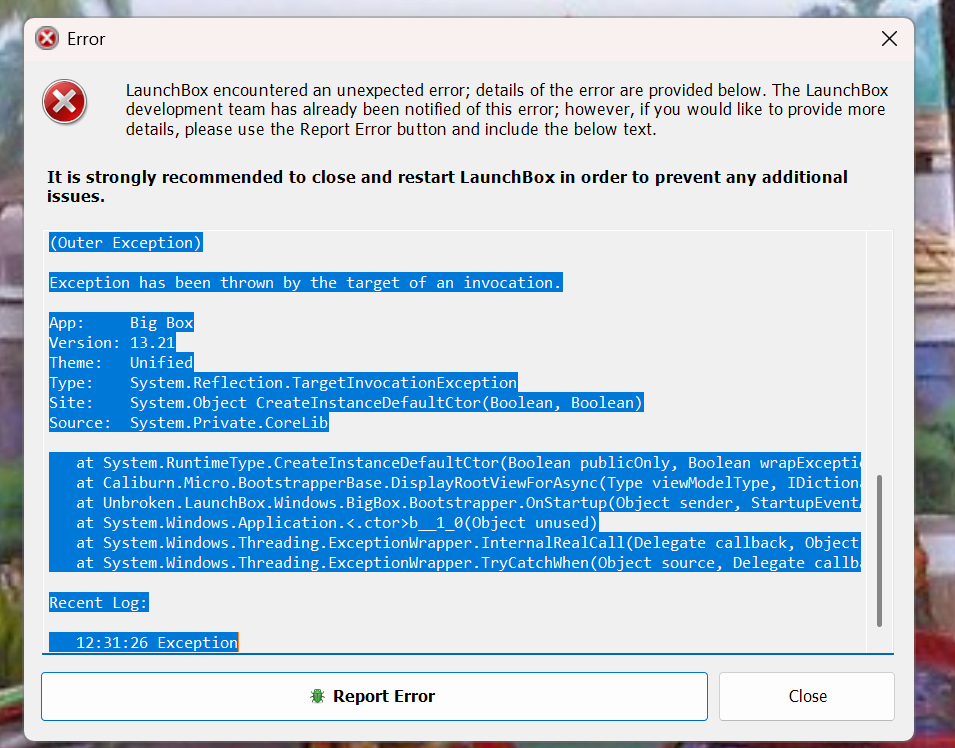Click the Close button in the error dialog

click(x=807, y=696)
